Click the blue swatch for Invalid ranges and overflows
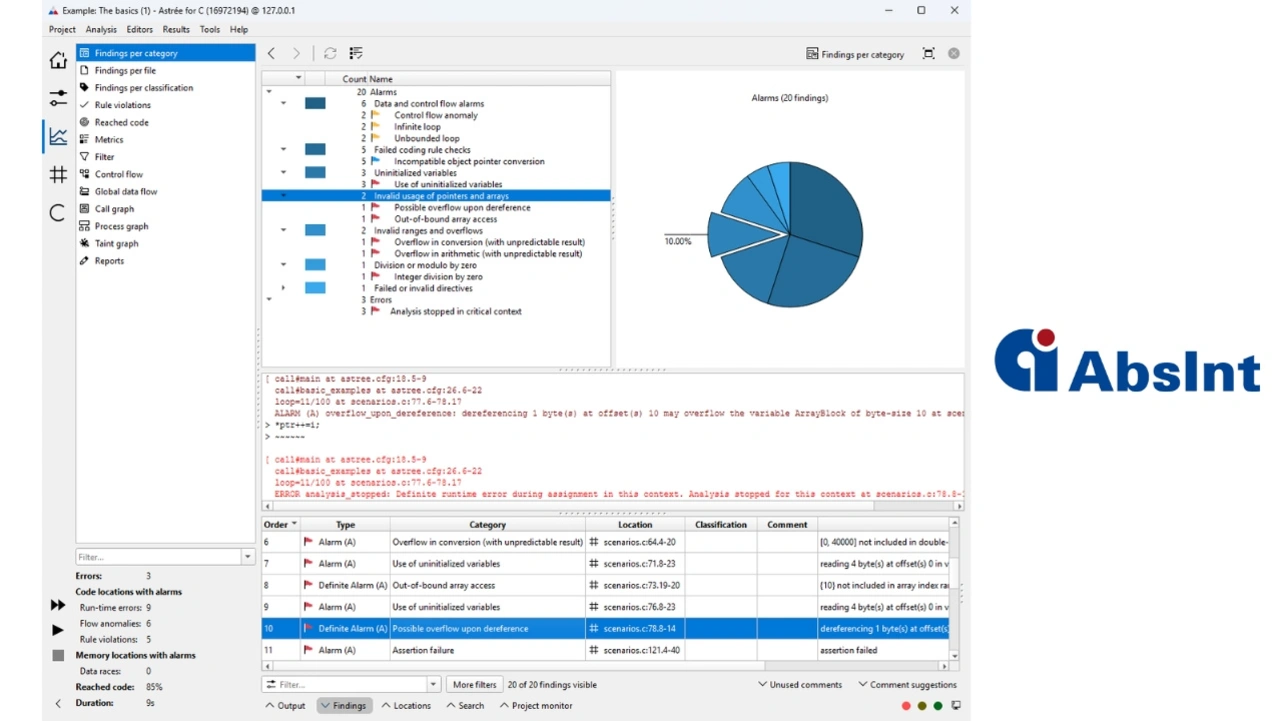Image resolution: width=1280 pixels, height=721 pixels. tap(315, 230)
